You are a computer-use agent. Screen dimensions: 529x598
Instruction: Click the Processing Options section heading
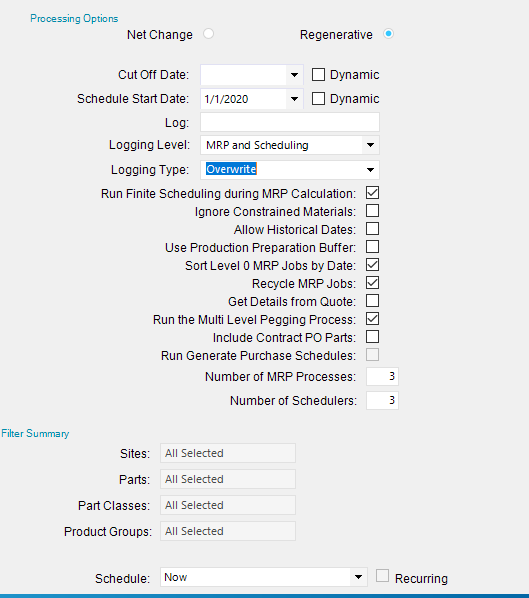coord(74,19)
